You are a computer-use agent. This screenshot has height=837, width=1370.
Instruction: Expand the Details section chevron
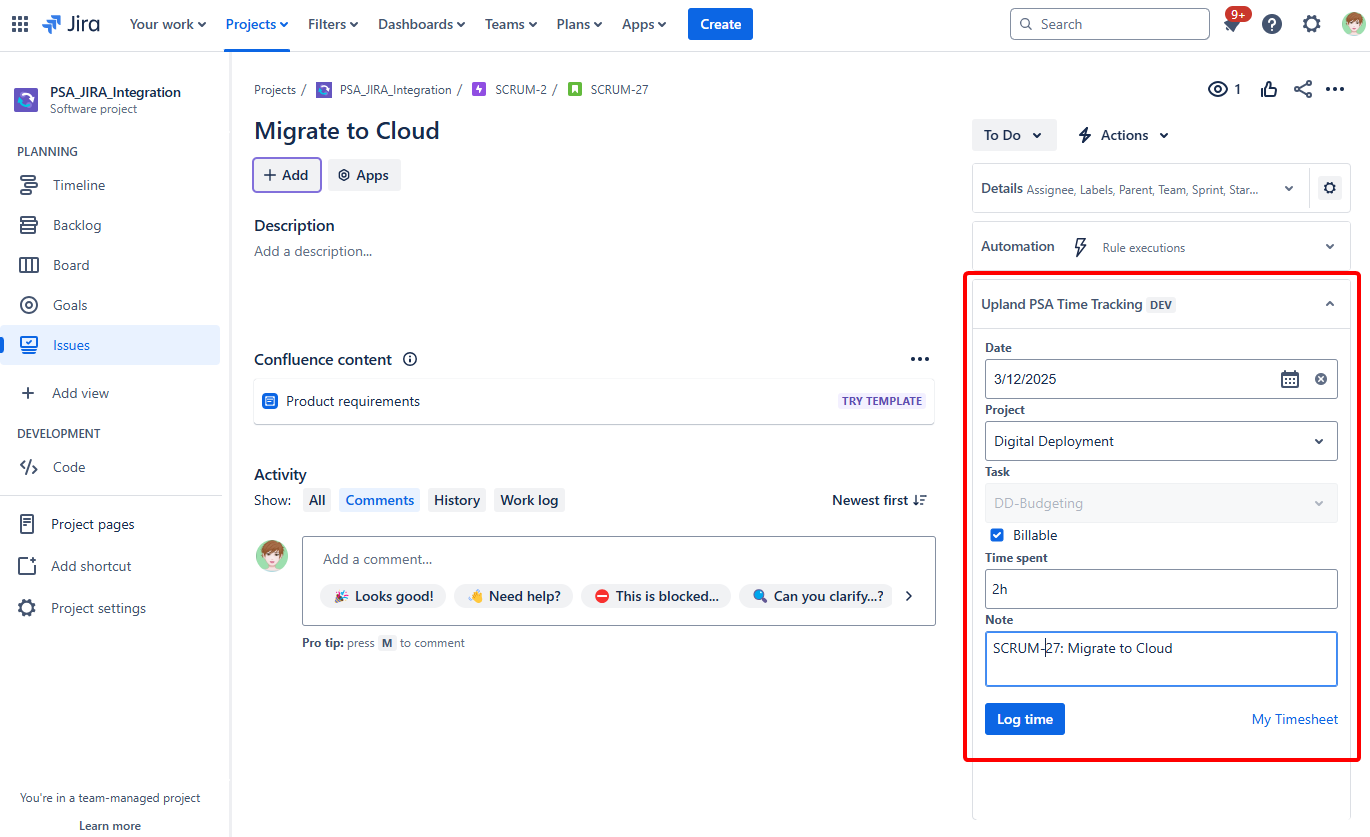pyautogui.click(x=1289, y=188)
